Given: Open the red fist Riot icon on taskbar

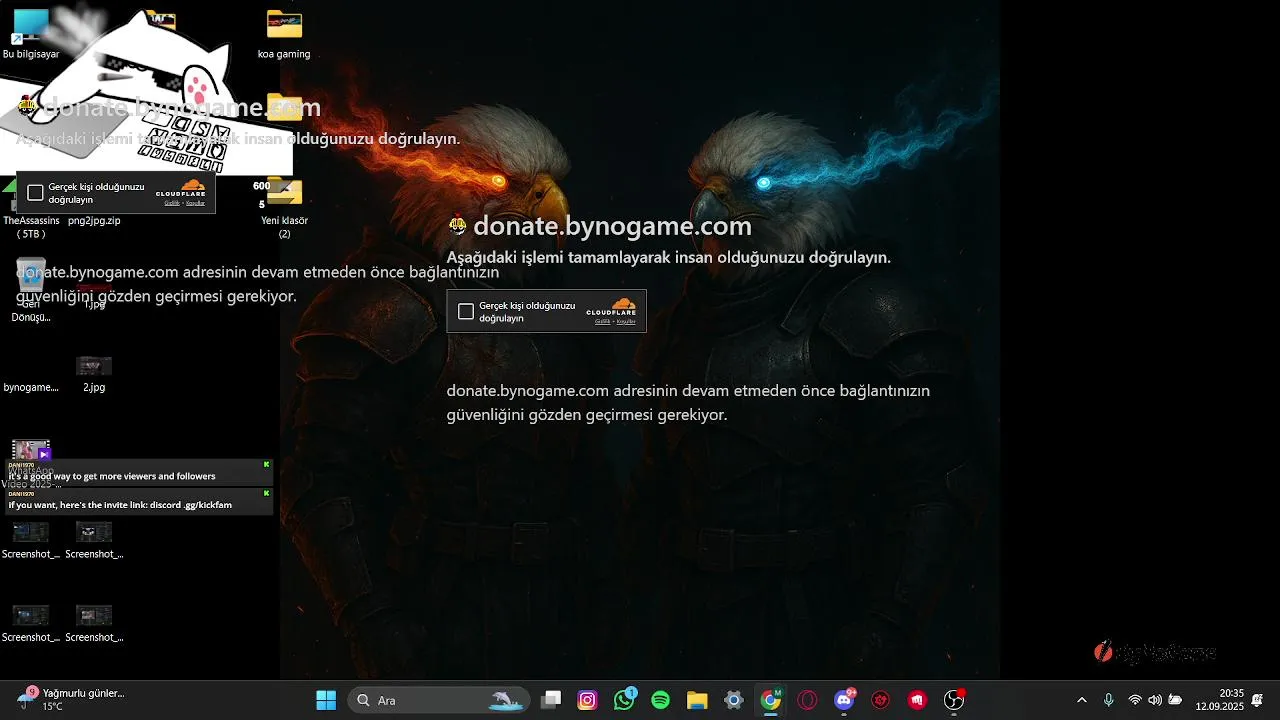Looking at the screenshot, I should 917,700.
